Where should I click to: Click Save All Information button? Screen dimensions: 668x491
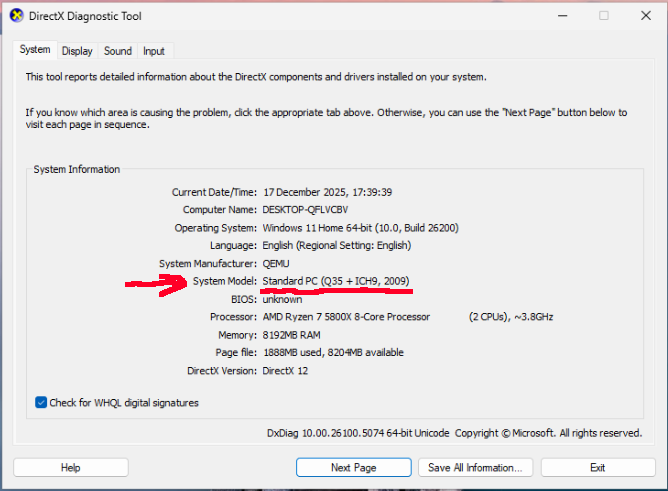click(475, 468)
